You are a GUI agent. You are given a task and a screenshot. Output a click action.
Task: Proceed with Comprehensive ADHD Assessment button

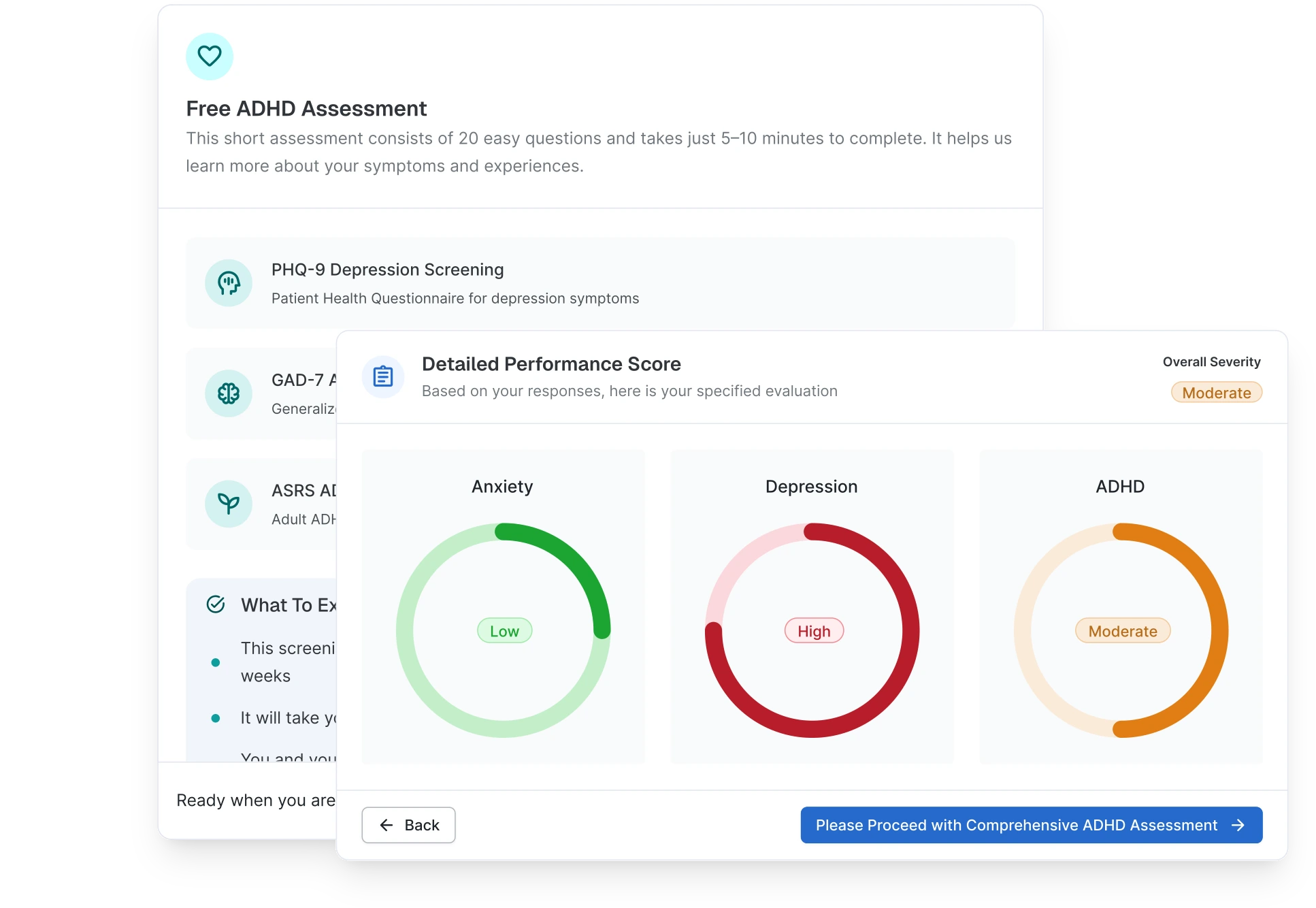pos(1032,825)
